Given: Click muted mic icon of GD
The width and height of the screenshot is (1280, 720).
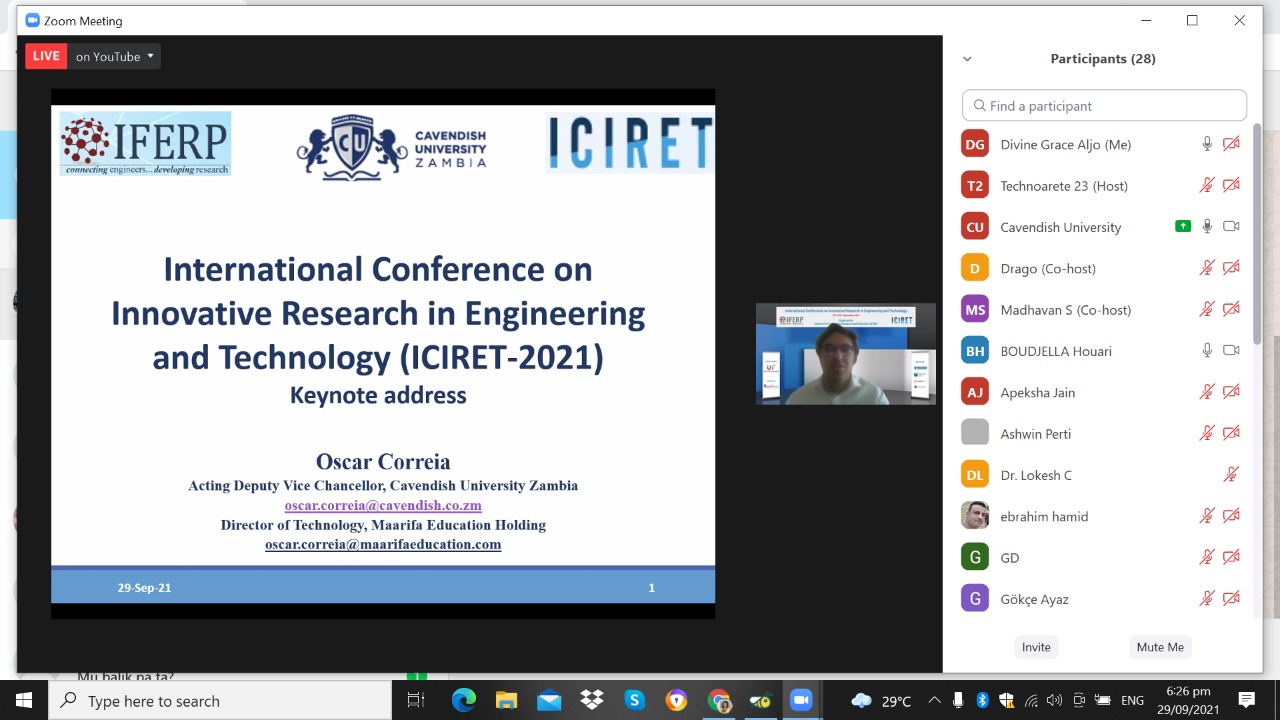Looking at the screenshot, I should pyautogui.click(x=1207, y=557).
